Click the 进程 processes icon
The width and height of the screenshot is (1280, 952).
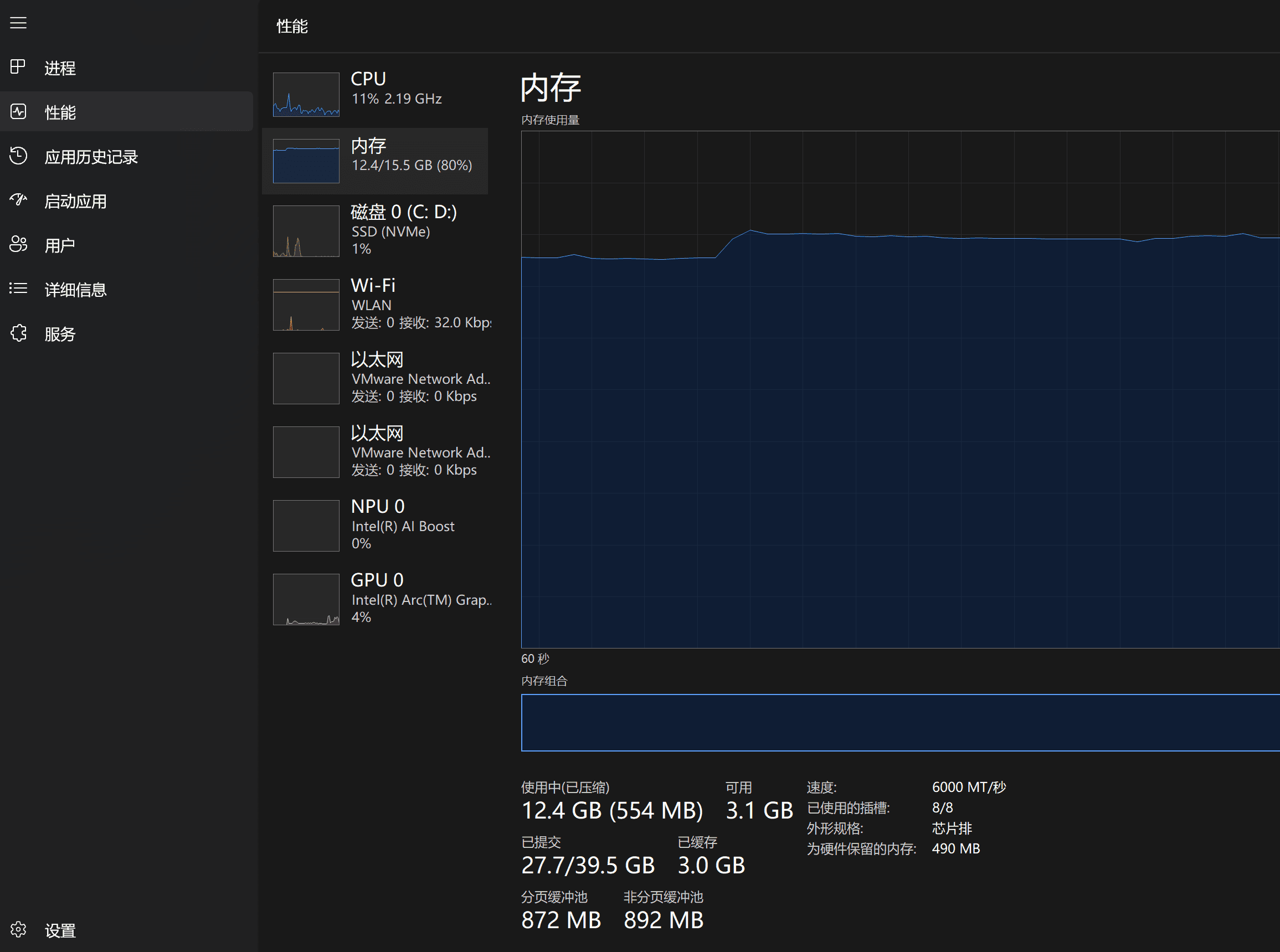(x=18, y=68)
